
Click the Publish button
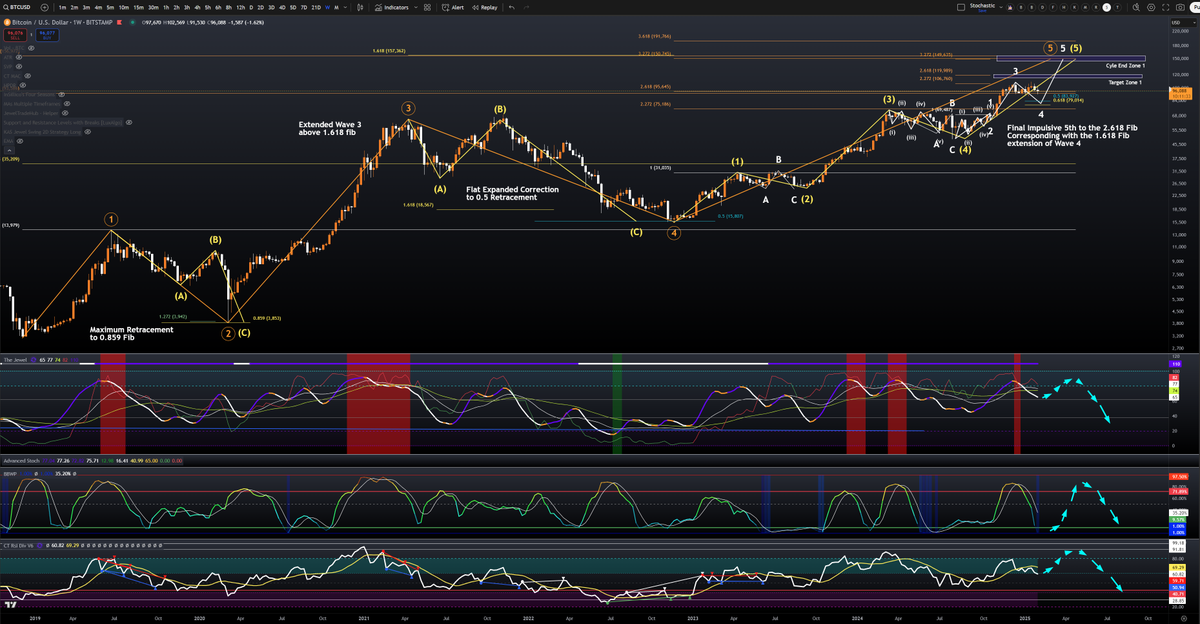click(1195, 7)
